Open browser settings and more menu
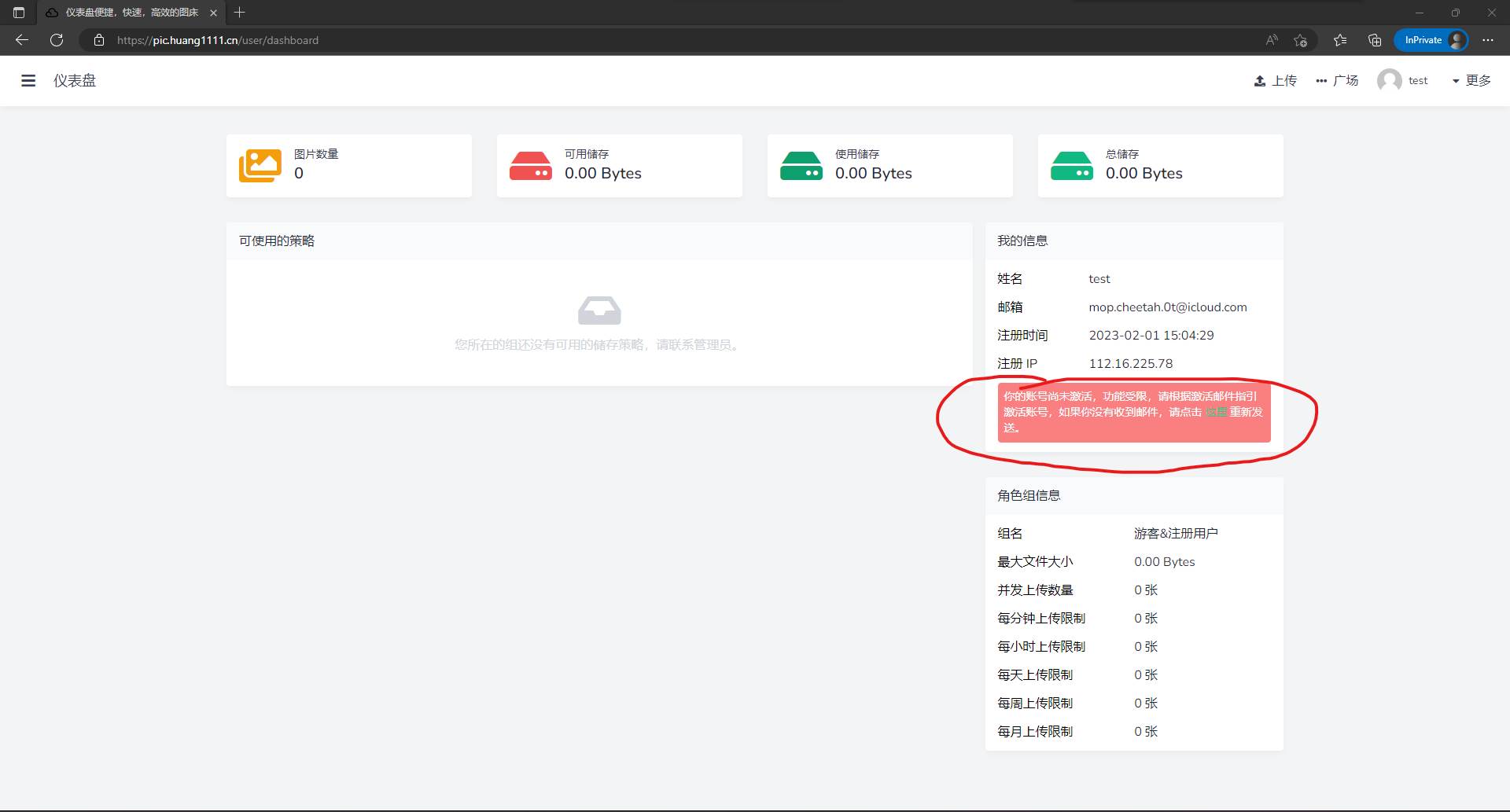Viewport: 1510px width, 812px height. point(1488,40)
